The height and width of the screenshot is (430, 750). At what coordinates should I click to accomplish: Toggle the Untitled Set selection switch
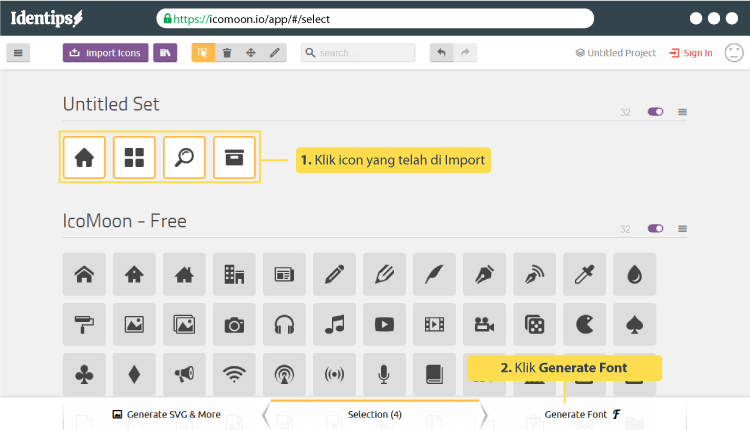tap(655, 112)
